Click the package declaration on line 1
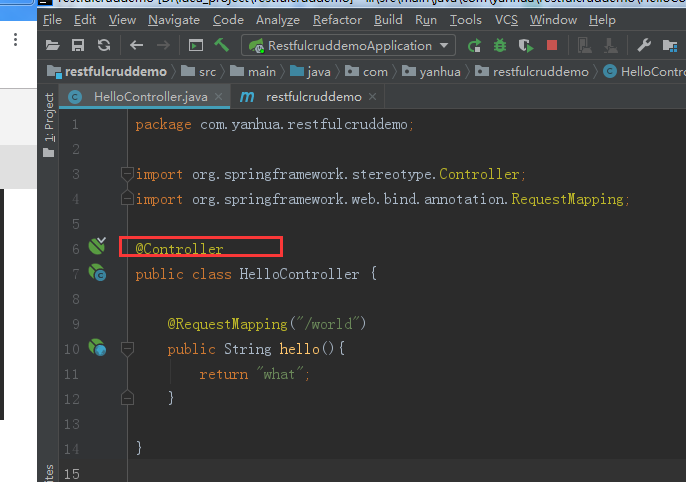 point(274,125)
